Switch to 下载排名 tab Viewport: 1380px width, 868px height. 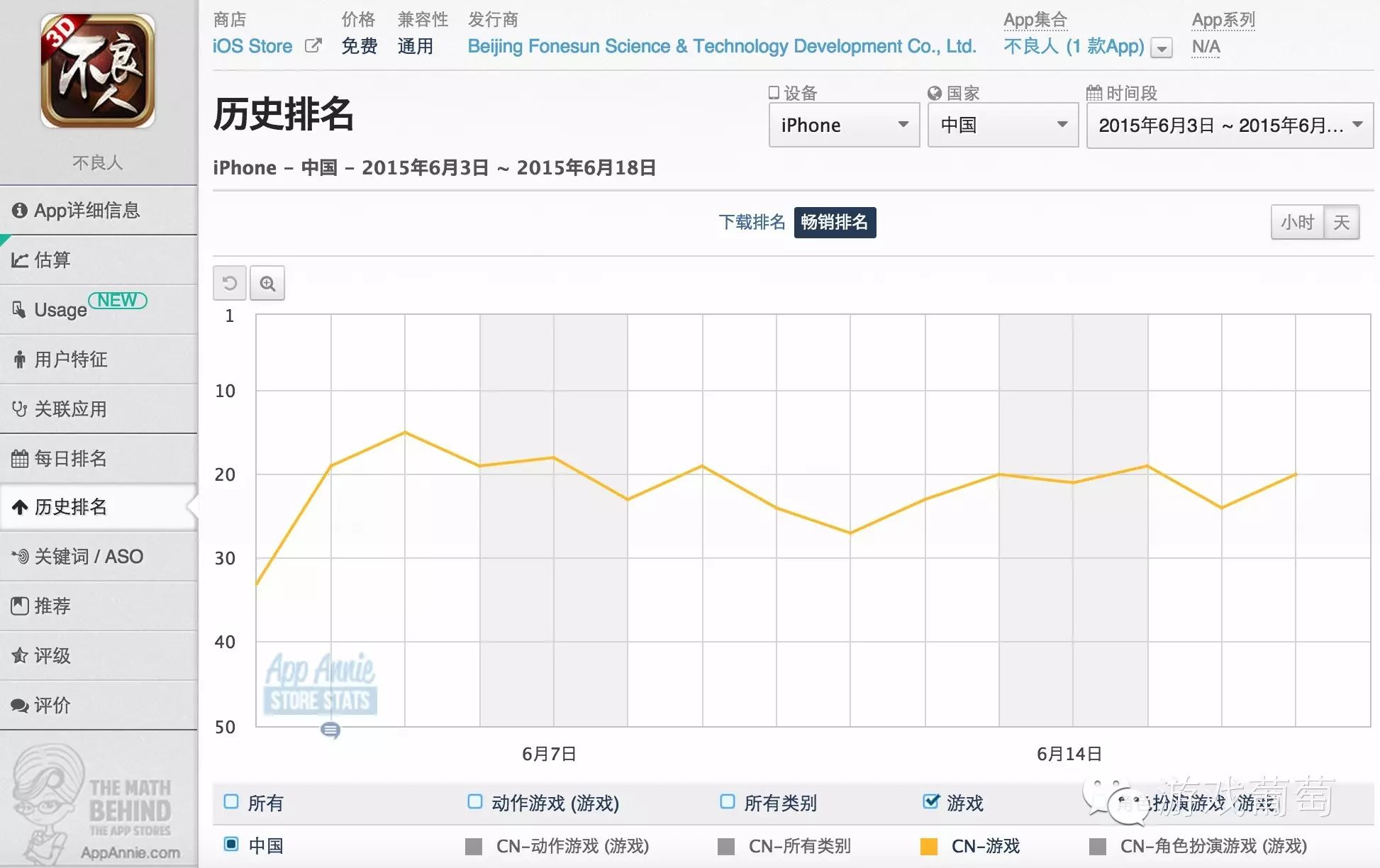coord(752,223)
